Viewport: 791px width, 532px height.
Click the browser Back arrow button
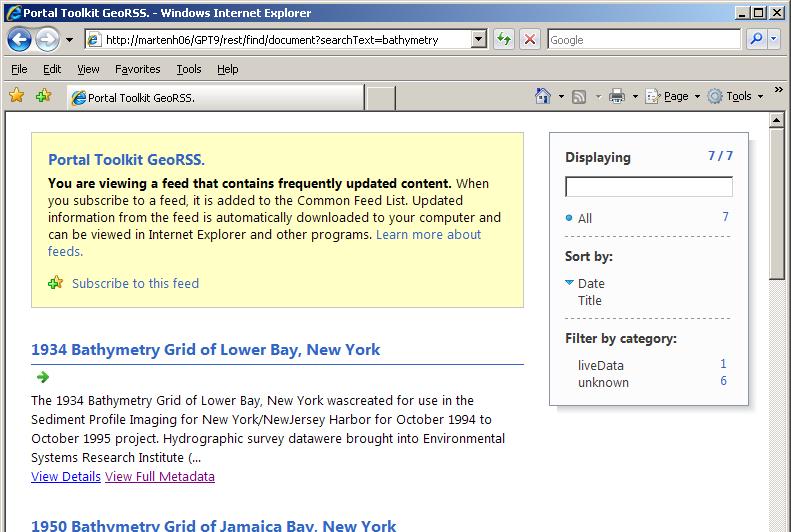coord(19,39)
